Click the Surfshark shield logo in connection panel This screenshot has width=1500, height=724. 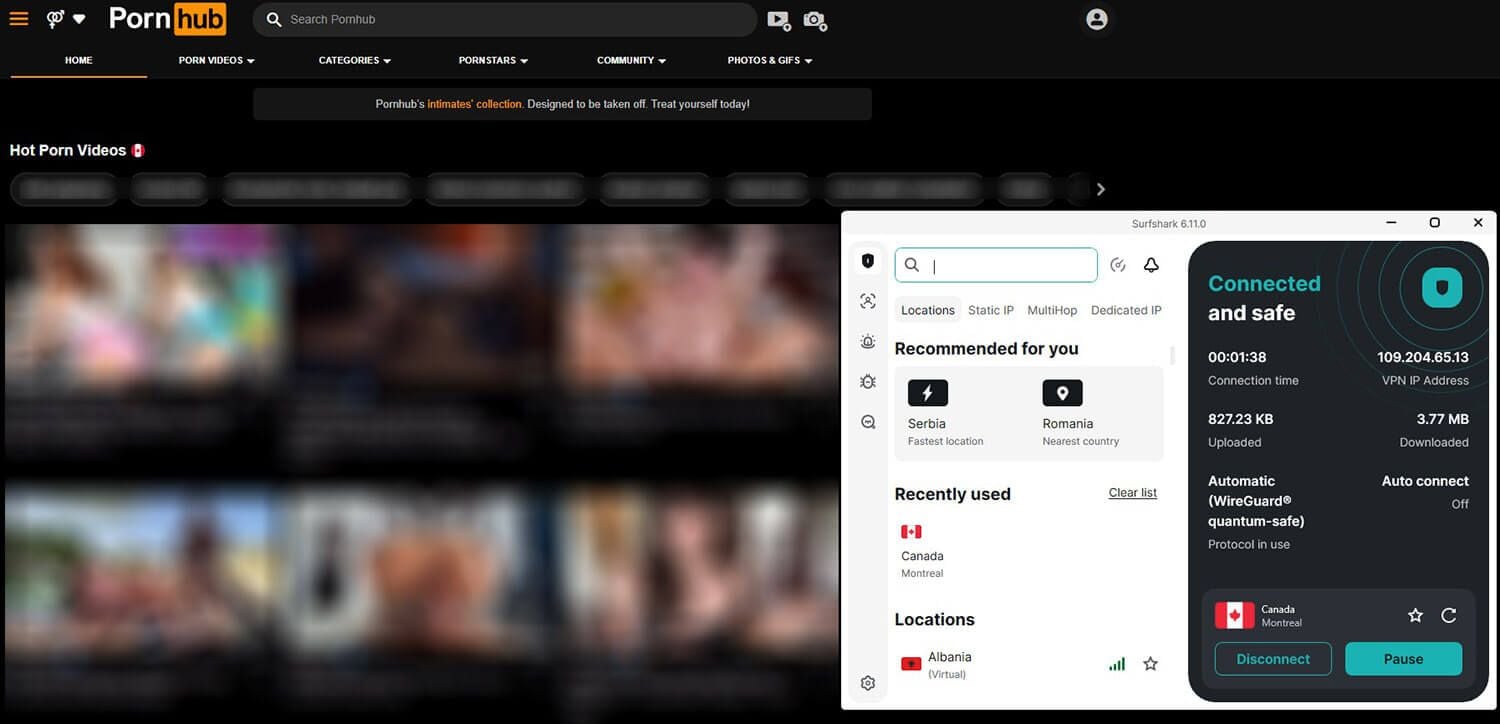click(x=1442, y=288)
